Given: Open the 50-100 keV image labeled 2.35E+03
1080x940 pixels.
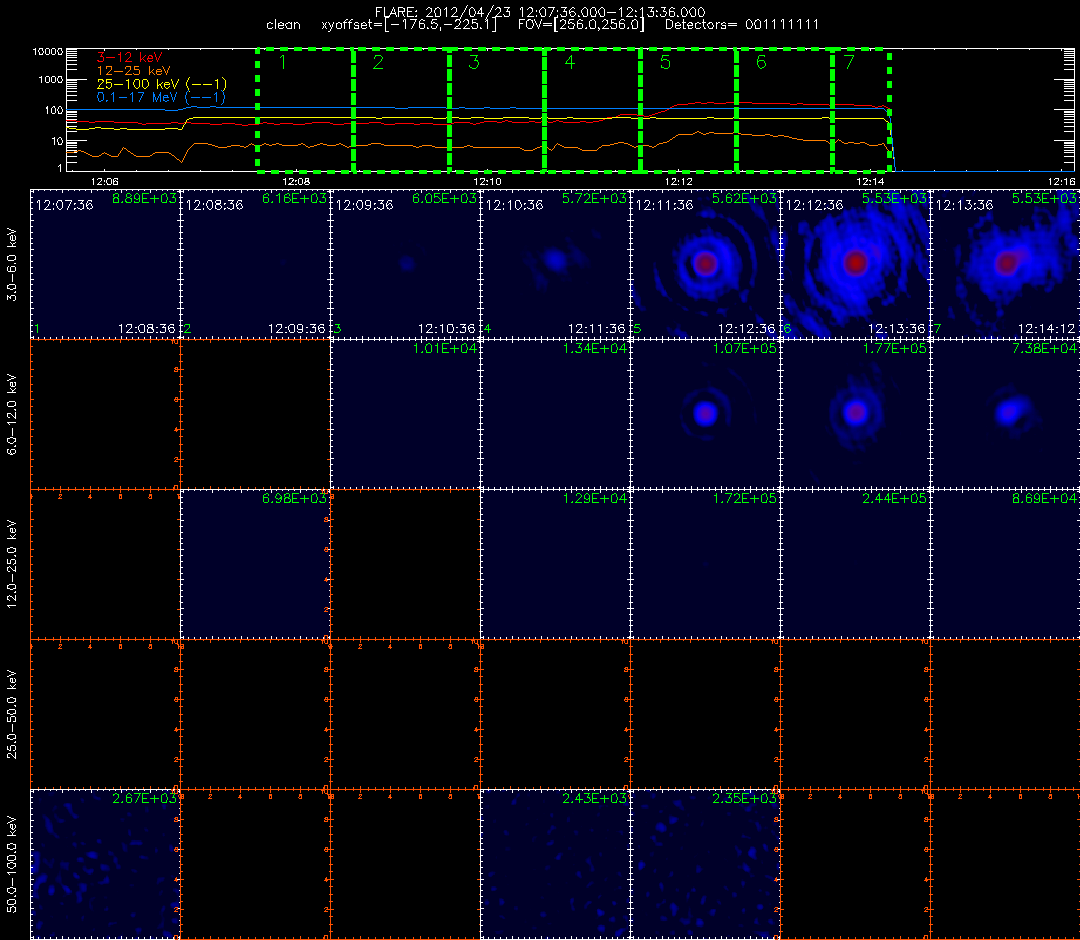Looking at the screenshot, I should click(x=705, y=864).
